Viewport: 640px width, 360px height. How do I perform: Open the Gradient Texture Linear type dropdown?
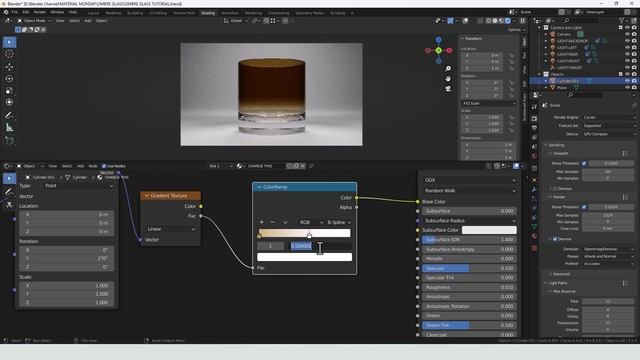coord(171,229)
